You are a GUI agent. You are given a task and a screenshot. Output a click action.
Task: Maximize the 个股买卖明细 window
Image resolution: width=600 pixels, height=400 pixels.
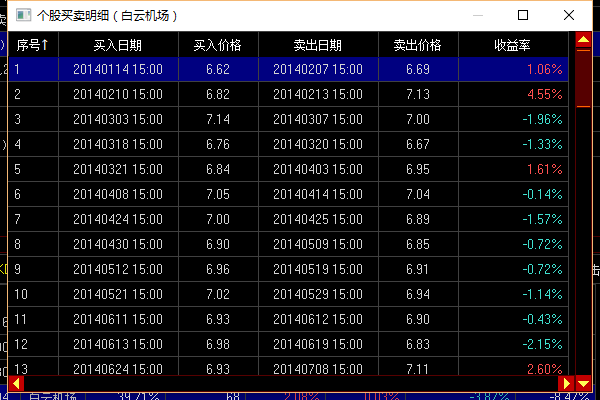(x=523, y=16)
